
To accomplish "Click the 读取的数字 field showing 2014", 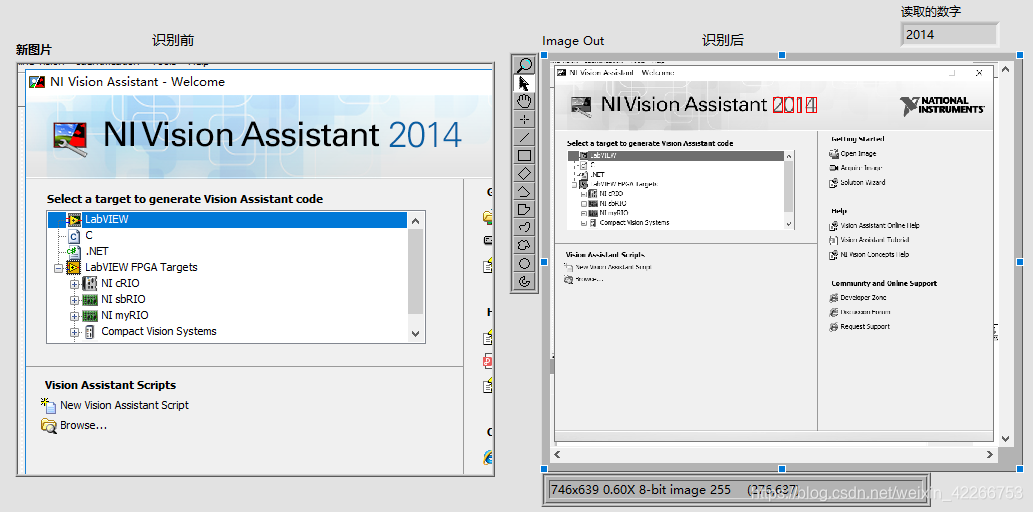I will [949, 35].
